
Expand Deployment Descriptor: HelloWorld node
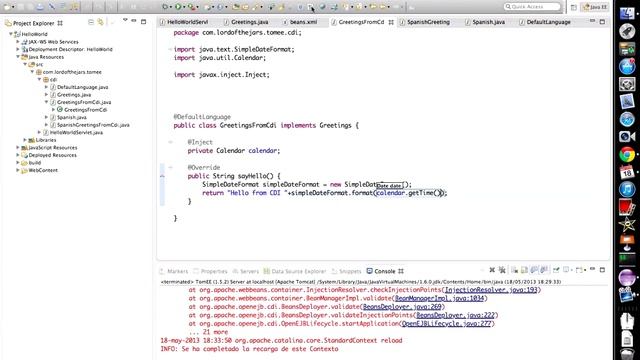pyautogui.click(x=18, y=49)
